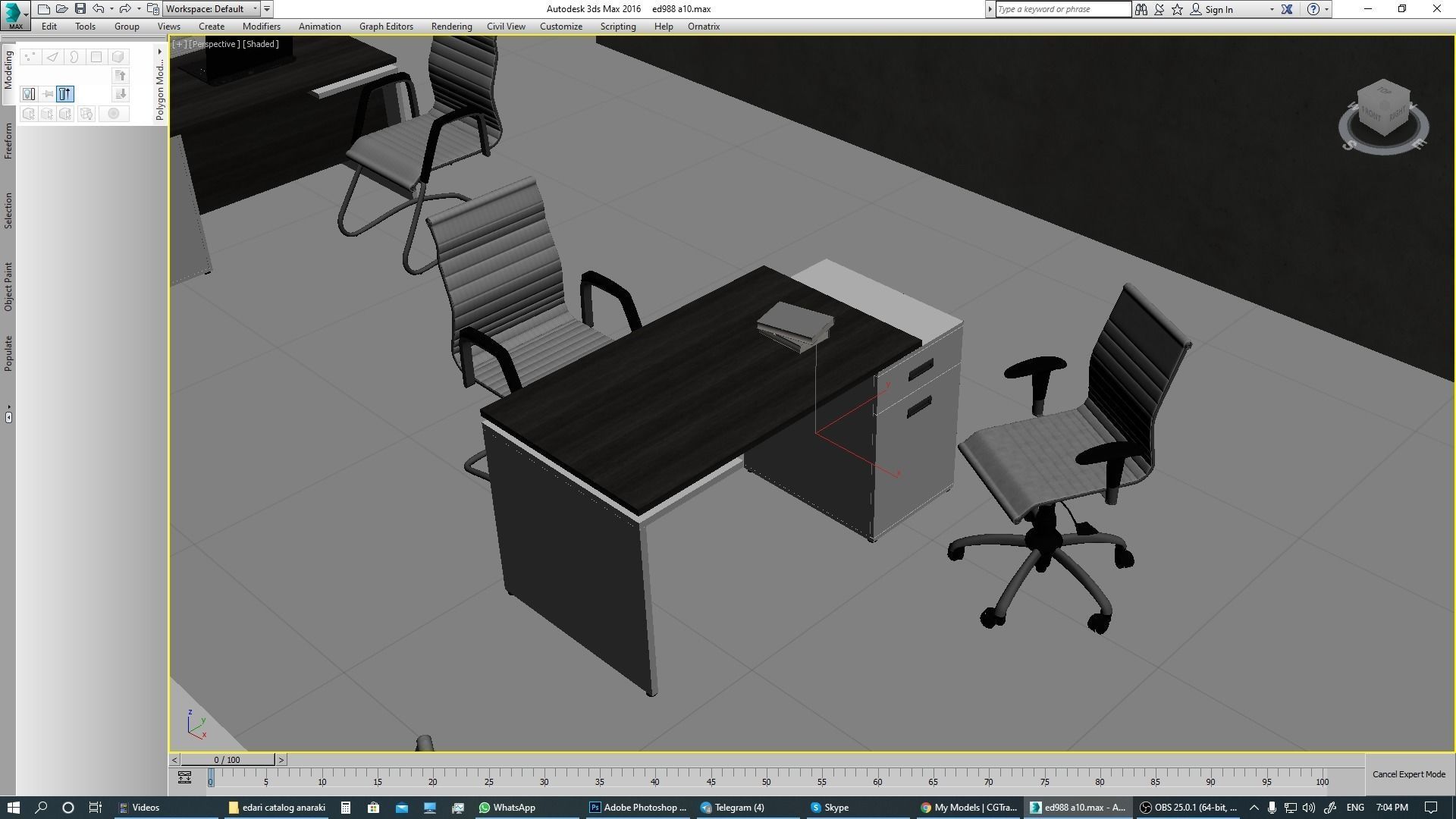Select the Freeform ribbon tab
The width and height of the screenshot is (1456, 819).
pos(8,141)
